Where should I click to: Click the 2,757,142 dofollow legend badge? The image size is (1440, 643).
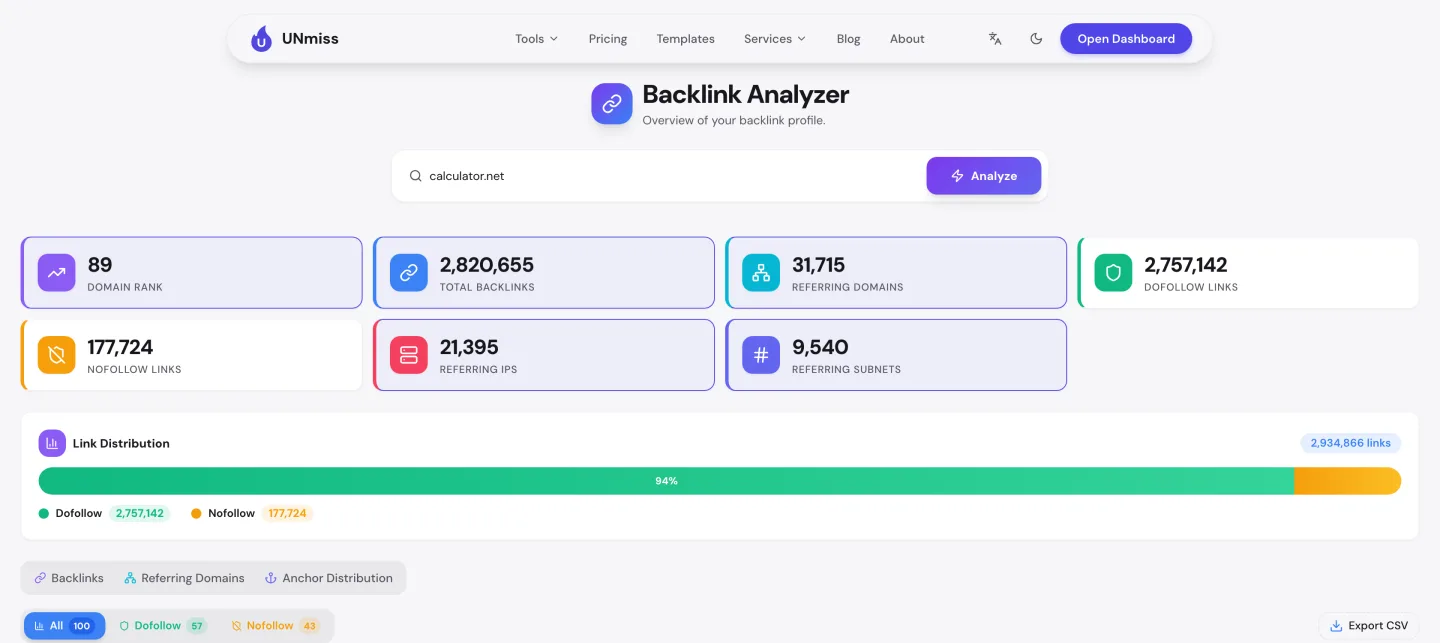pos(140,513)
